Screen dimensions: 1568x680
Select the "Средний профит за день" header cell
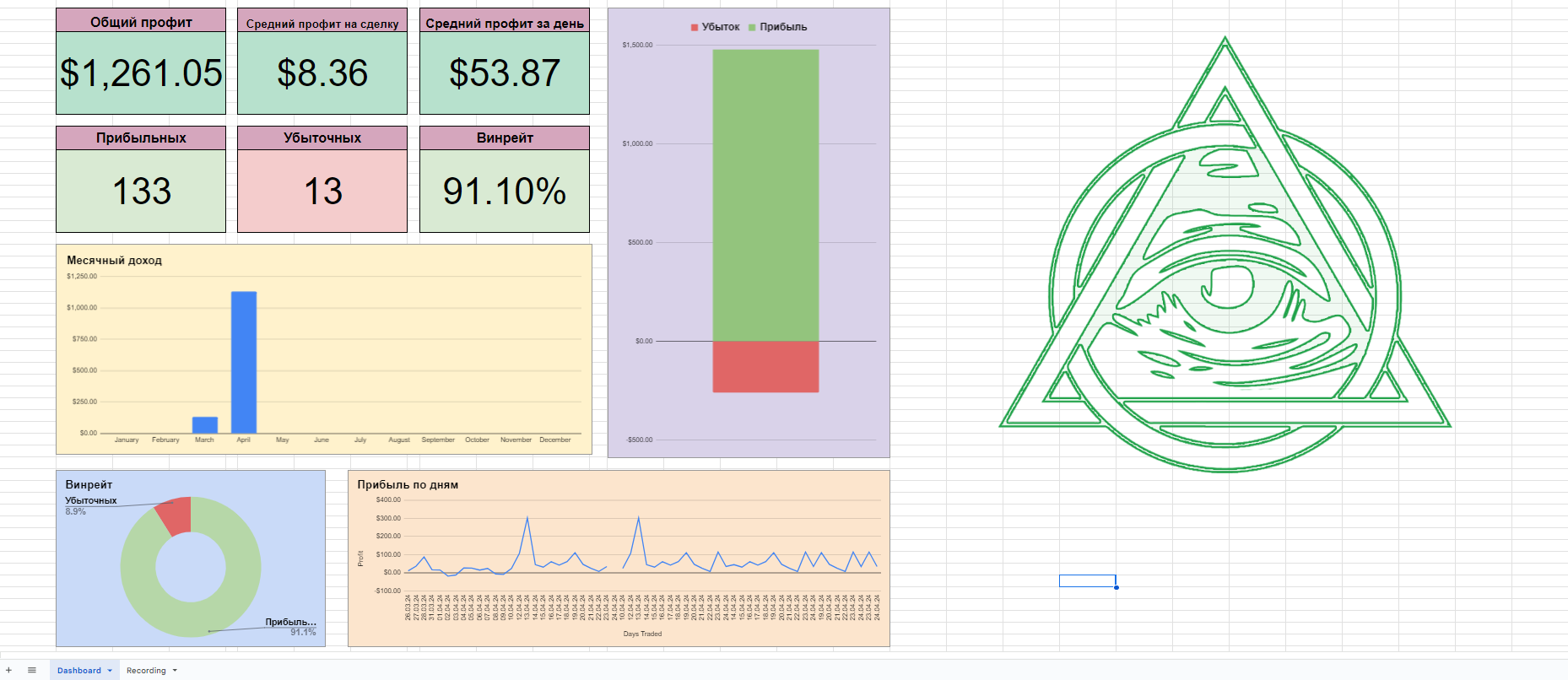pyautogui.click(x=505, y=20)
